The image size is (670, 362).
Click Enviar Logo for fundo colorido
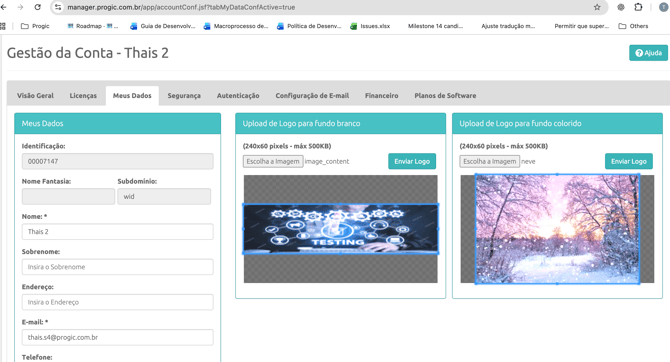[x=629, y=161]
